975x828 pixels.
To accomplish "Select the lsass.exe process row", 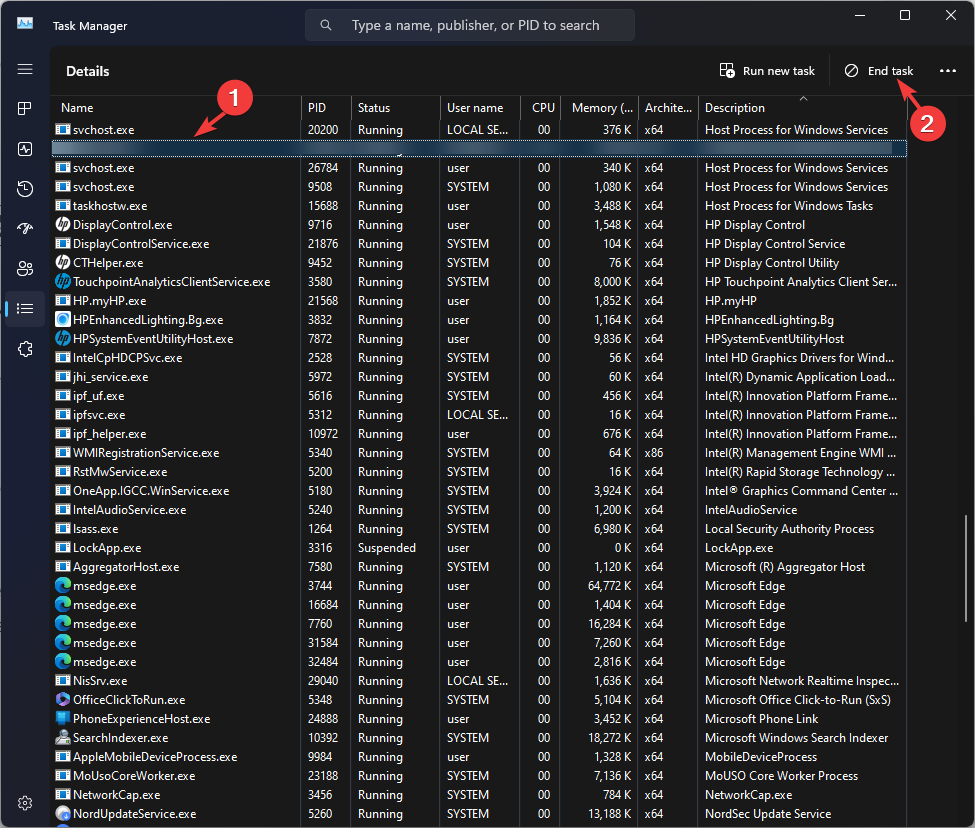I will tap(96, 529).
